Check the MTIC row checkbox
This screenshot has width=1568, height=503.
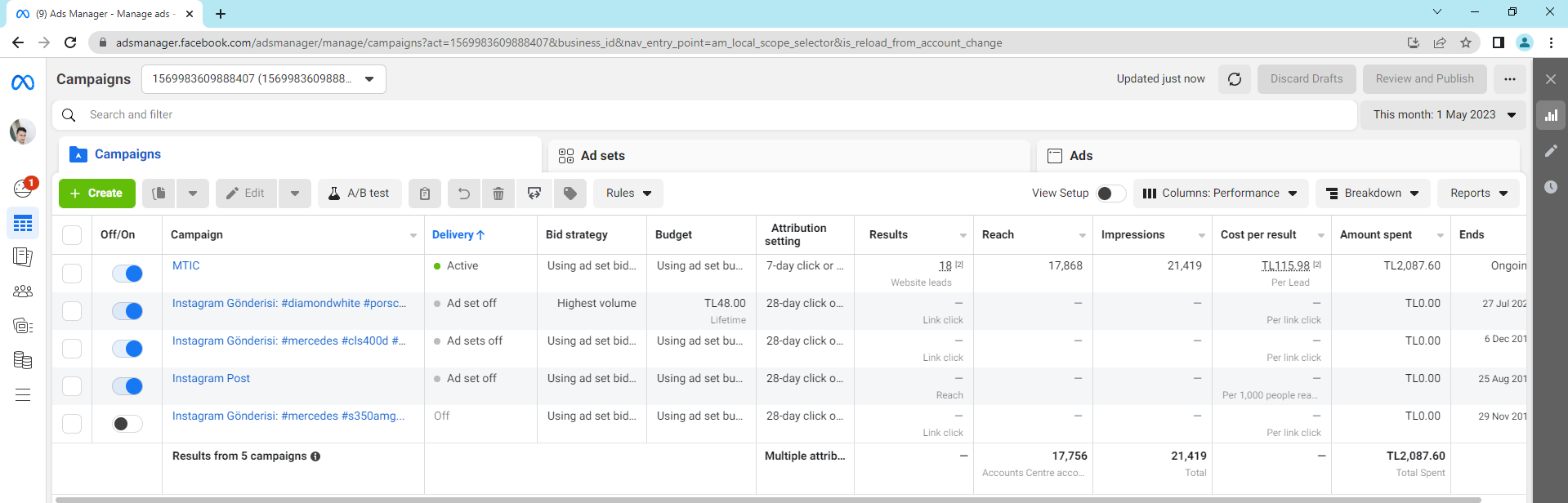72,274
